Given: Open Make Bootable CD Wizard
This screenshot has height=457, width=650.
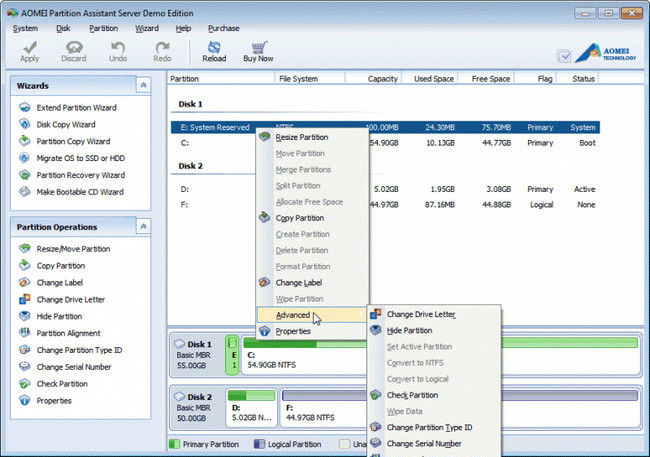Looking at the screenshot, I should pyautogui.click(x=80, y=191).
